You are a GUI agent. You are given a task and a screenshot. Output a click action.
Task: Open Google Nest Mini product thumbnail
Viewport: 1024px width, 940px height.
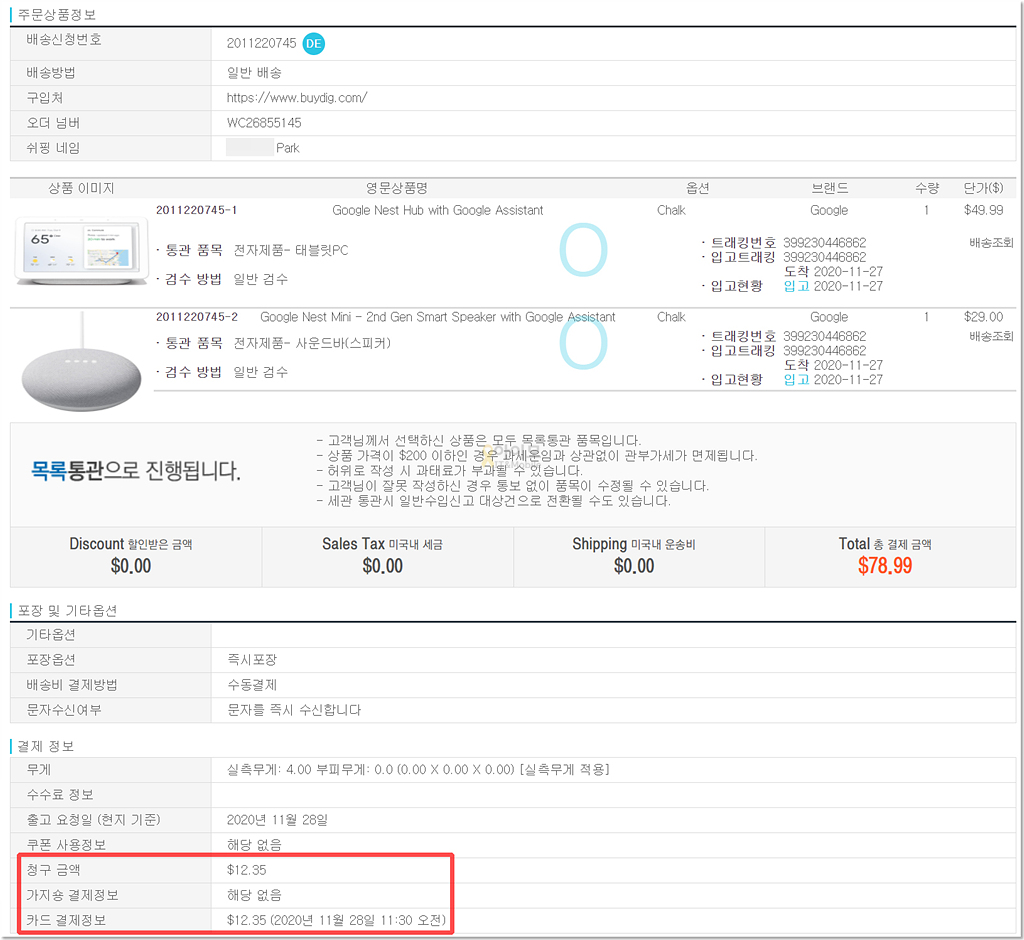point(81,362)
